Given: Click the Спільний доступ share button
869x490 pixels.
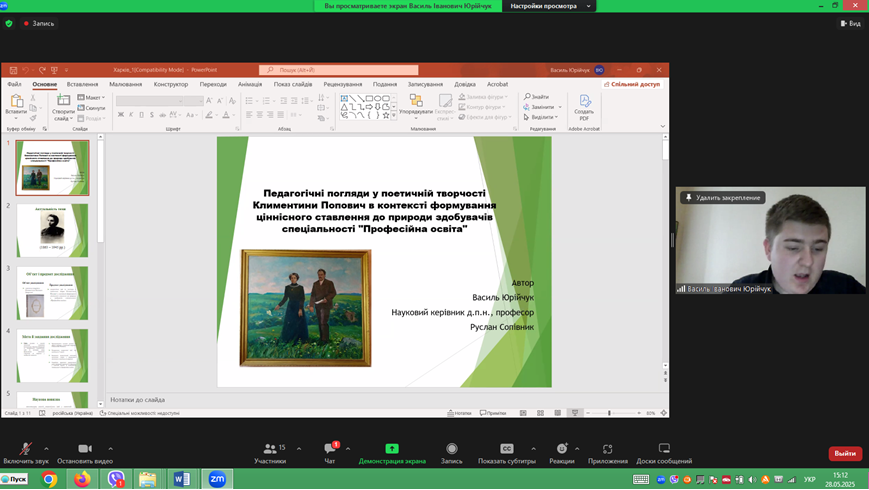Looking at the screenshot, I should 632,84.
